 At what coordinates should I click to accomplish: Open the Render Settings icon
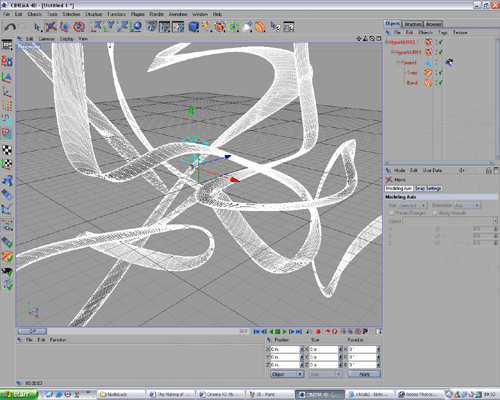click(x=178, y=27)
